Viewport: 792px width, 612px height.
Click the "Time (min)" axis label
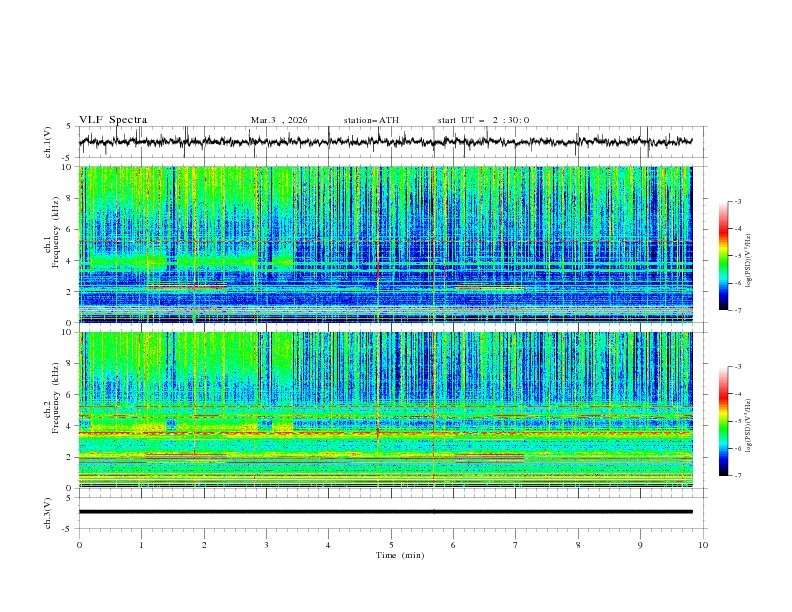click(x=400, y=555)
